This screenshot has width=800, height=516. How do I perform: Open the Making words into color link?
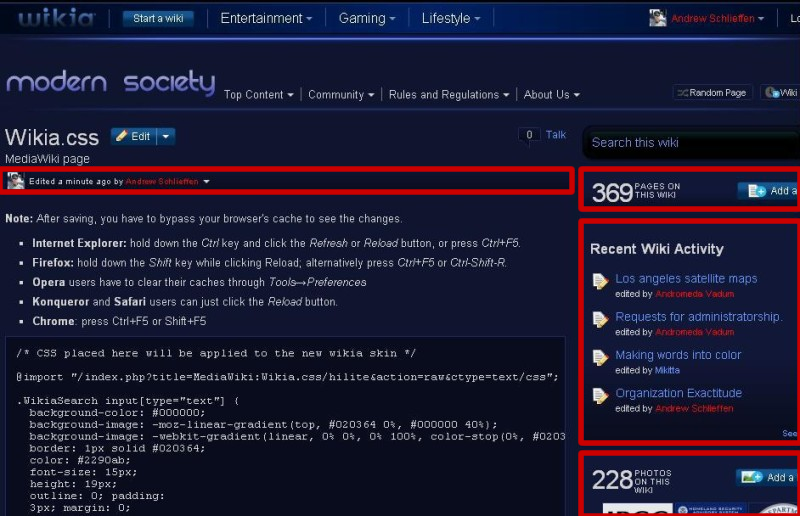(678, 355)
